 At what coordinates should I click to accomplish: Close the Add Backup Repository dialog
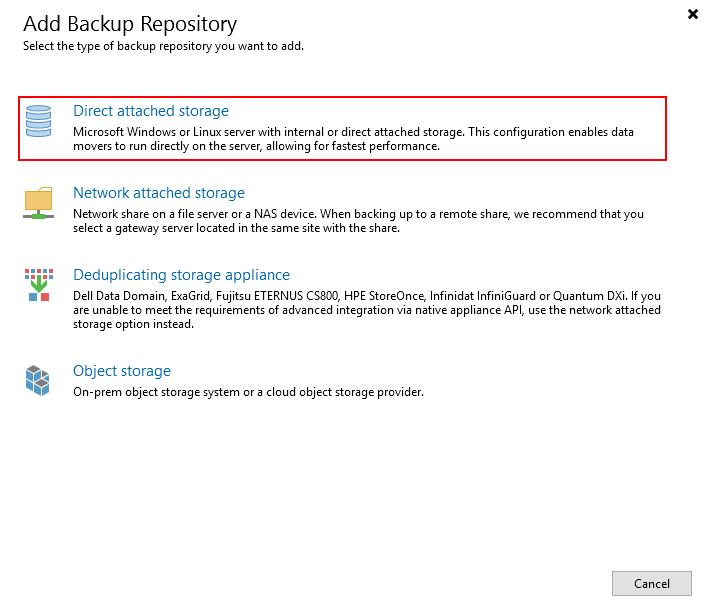tap(693, 14)
